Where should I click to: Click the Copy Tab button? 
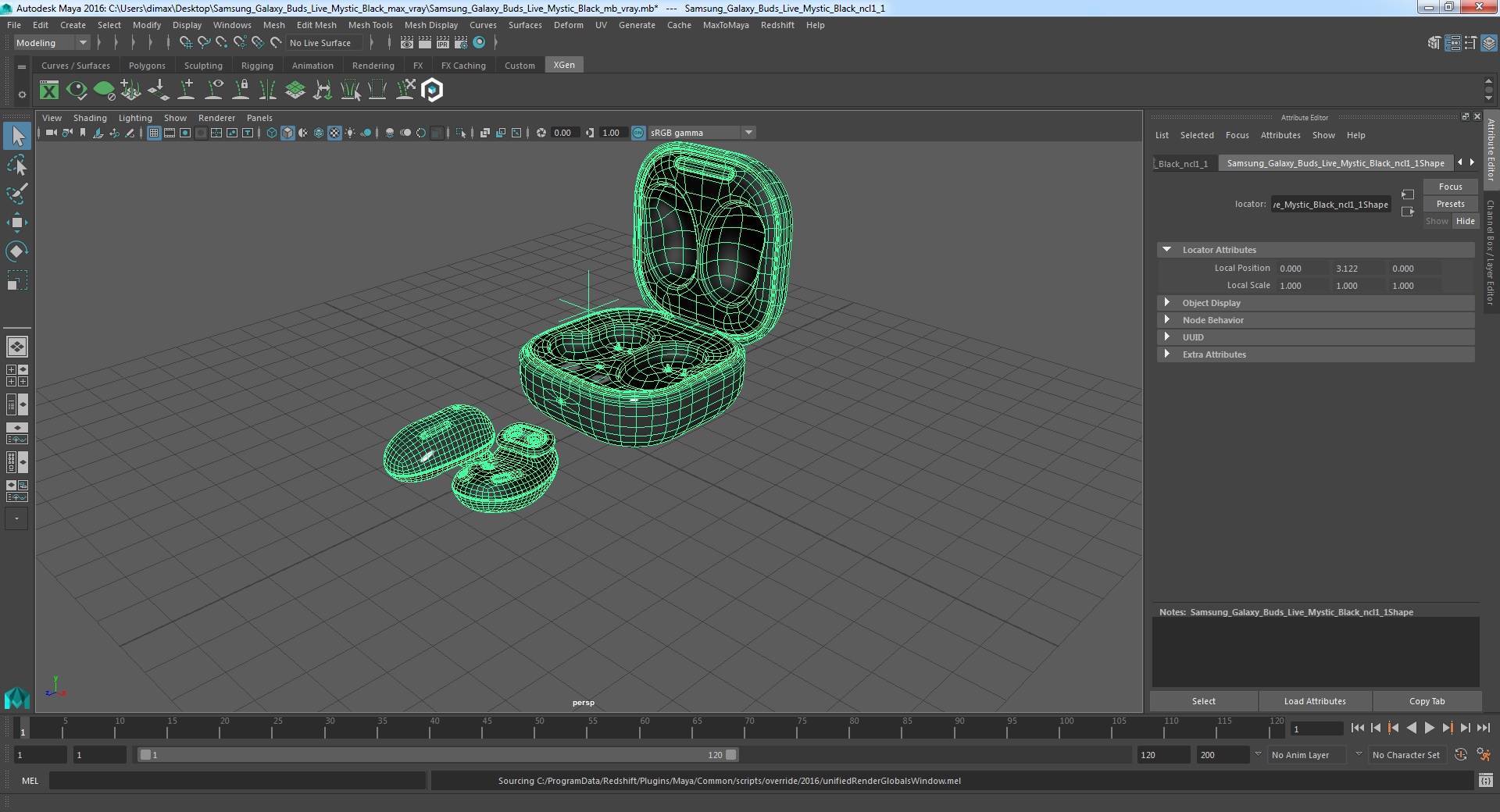point(1427,701)
